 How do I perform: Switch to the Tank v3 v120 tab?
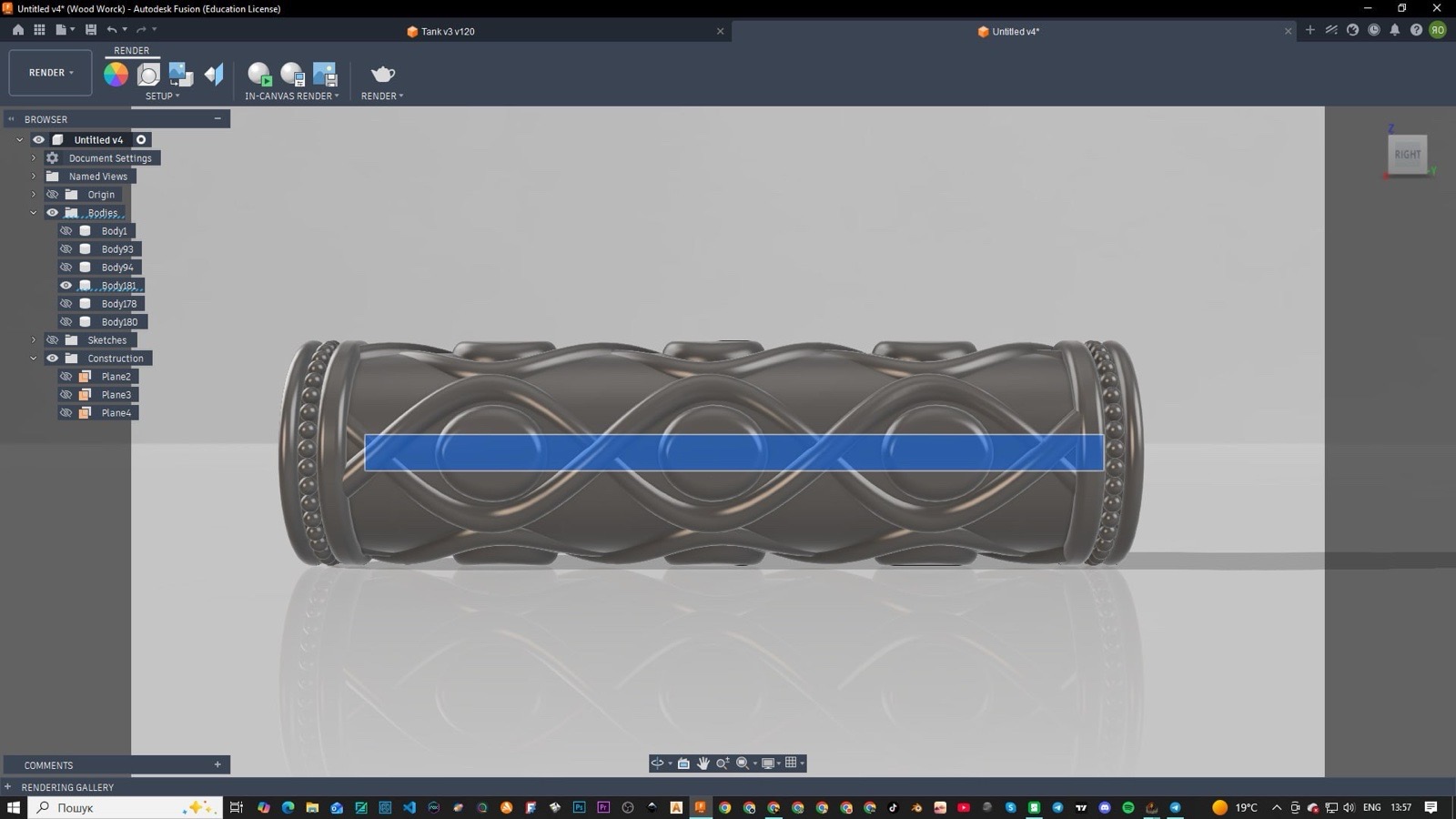(448, 31)
